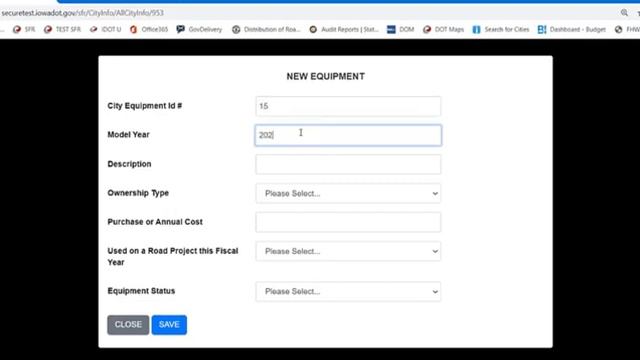Open the Audit Reports bookmark
The image size is (640, 360).
pyautogui.click(x=344, y=29)
